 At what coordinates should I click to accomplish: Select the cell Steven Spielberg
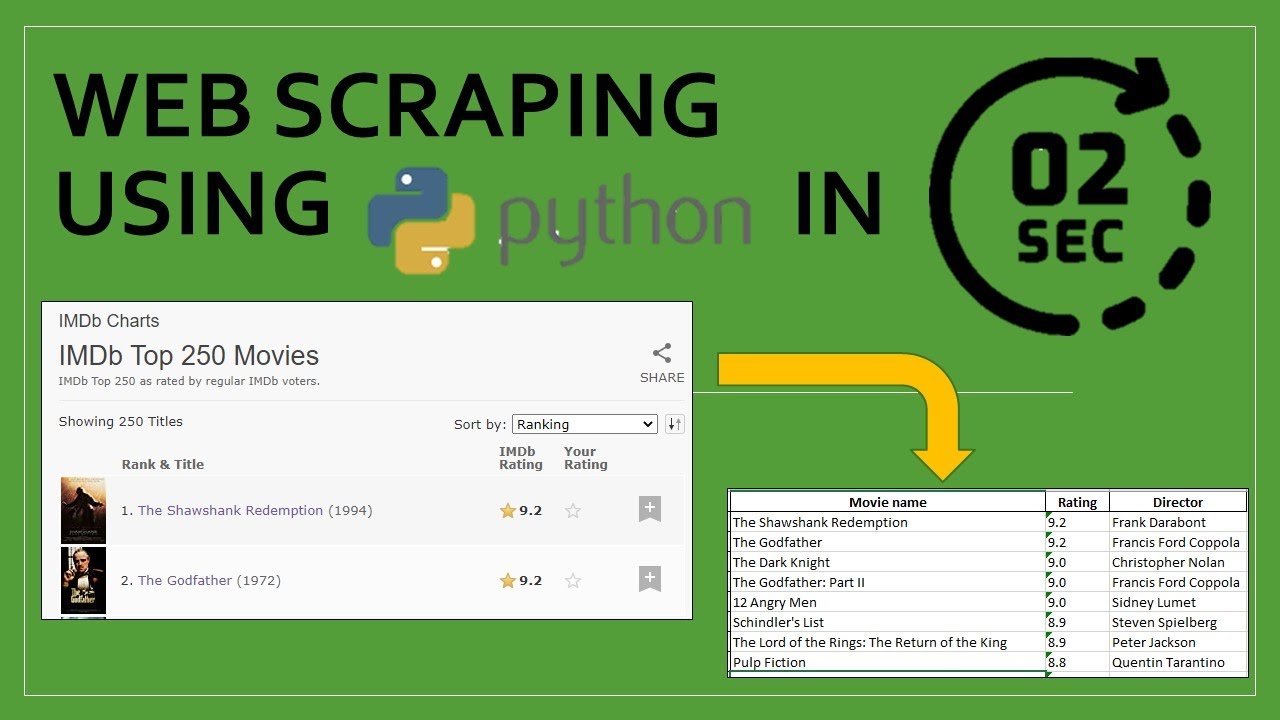tap(1178, 622)
